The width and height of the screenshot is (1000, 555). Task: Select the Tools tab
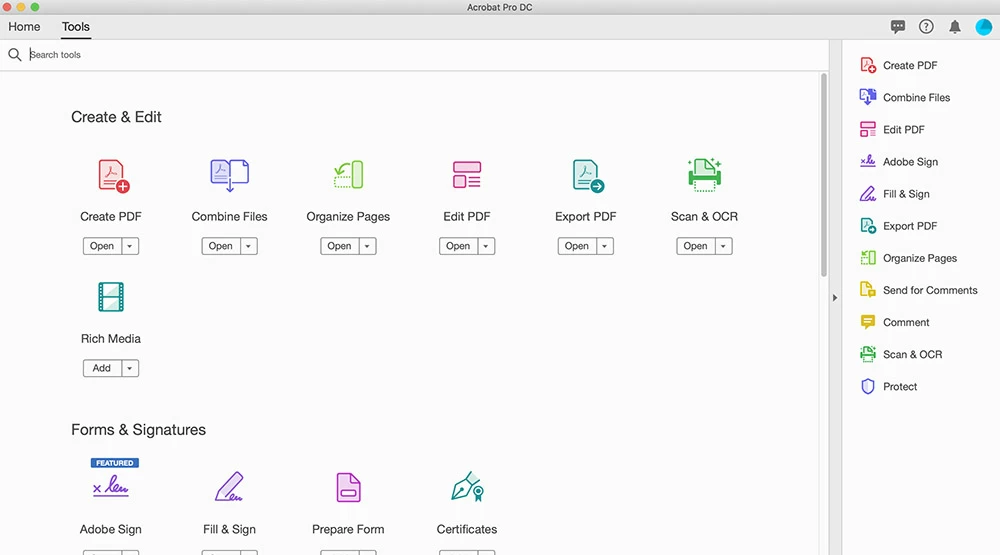coord(75,27)
